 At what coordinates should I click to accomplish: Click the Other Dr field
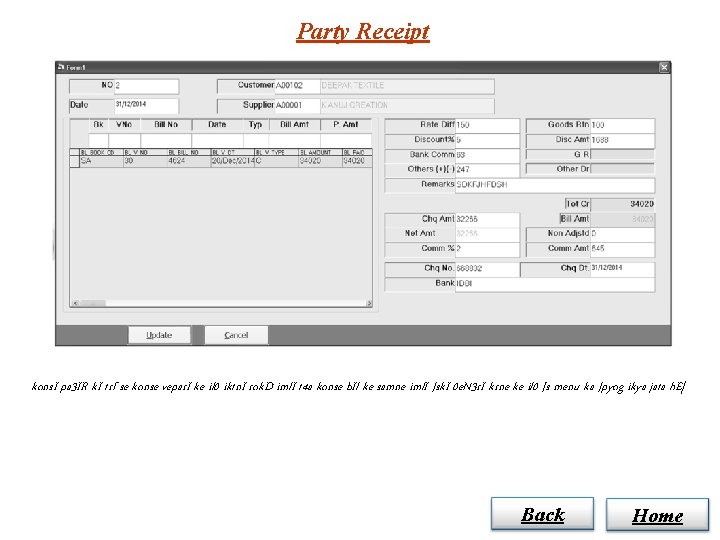tap(622, 169)
